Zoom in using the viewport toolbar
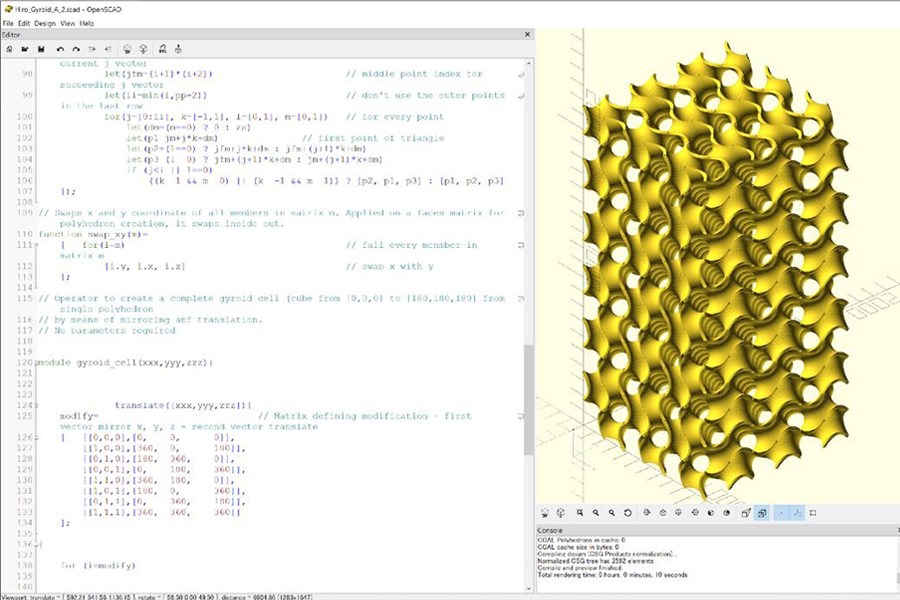The height and width of the screenshot is (600, 900). pos(596,513)
